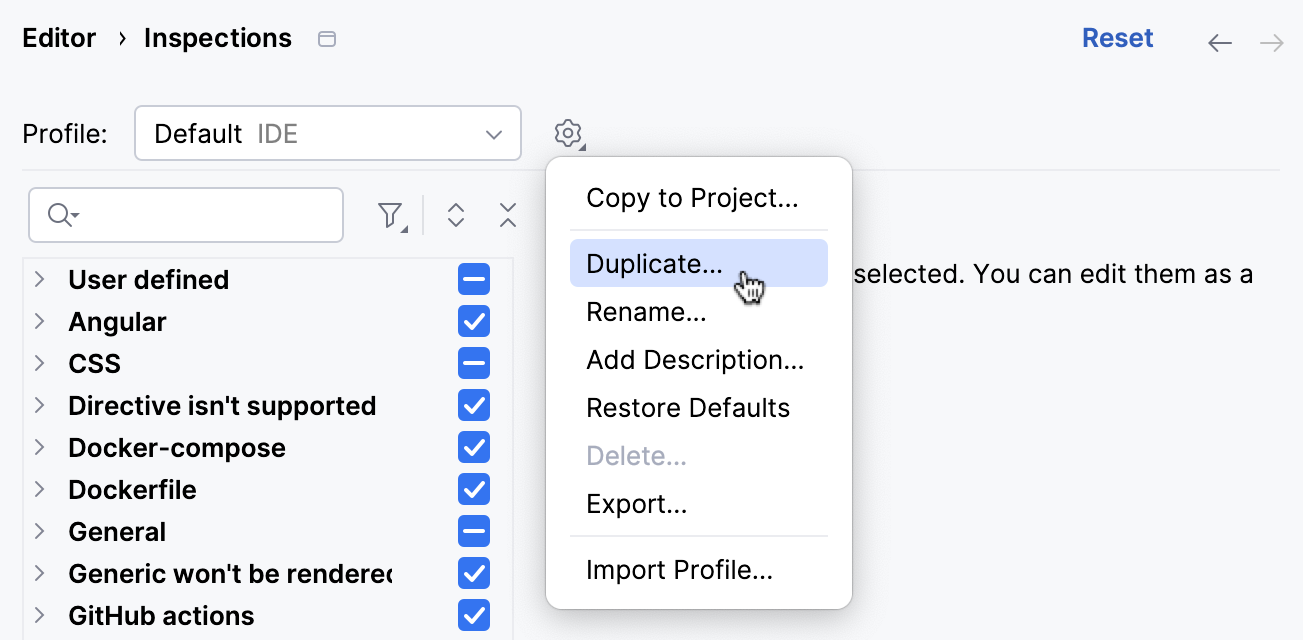Viewport: 1303px width, 640px height.
Task: Expand the GitHub actions group
Action: pos(40,615)
